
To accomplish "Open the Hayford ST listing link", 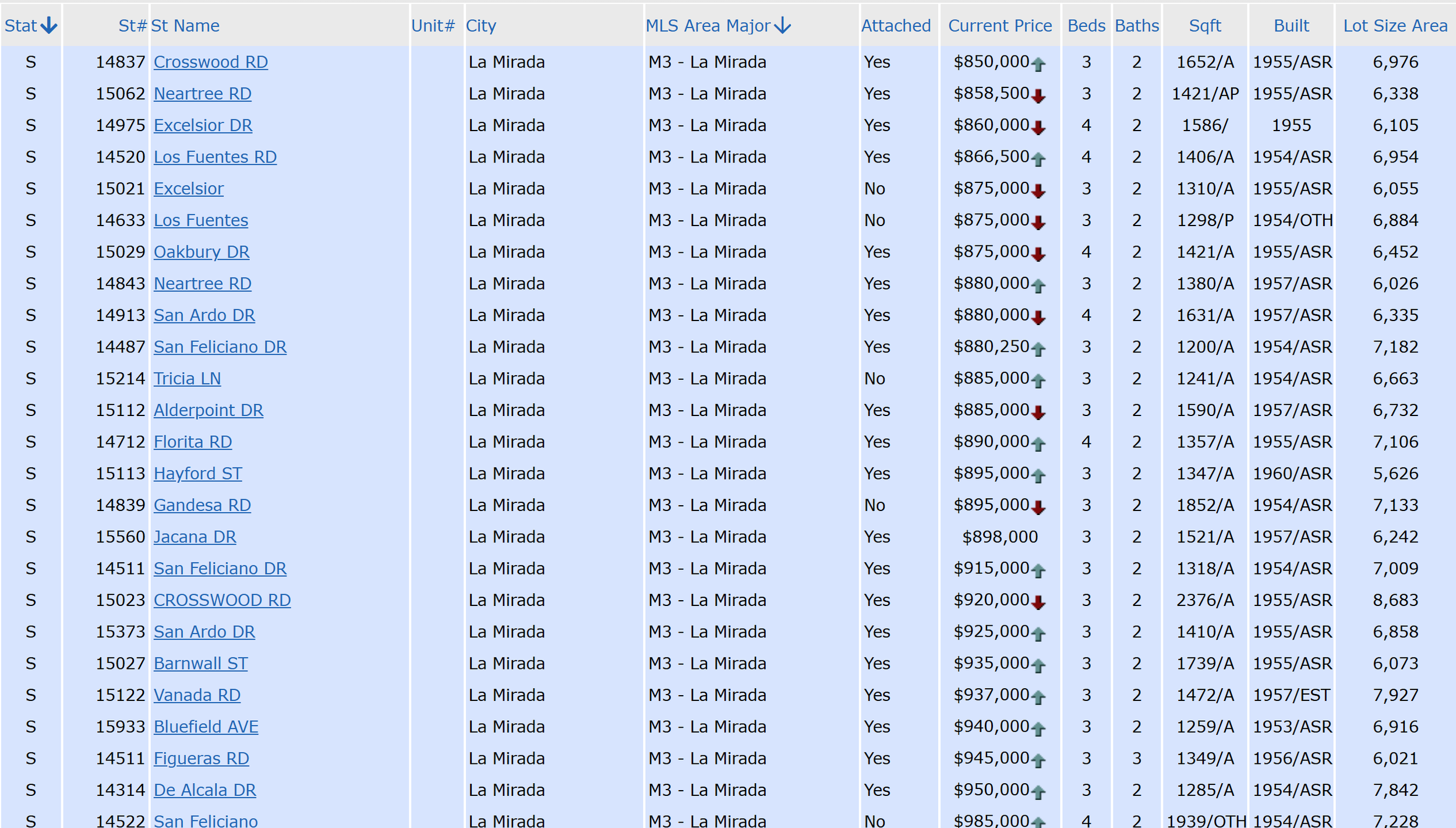I will (x=197, y=474).
